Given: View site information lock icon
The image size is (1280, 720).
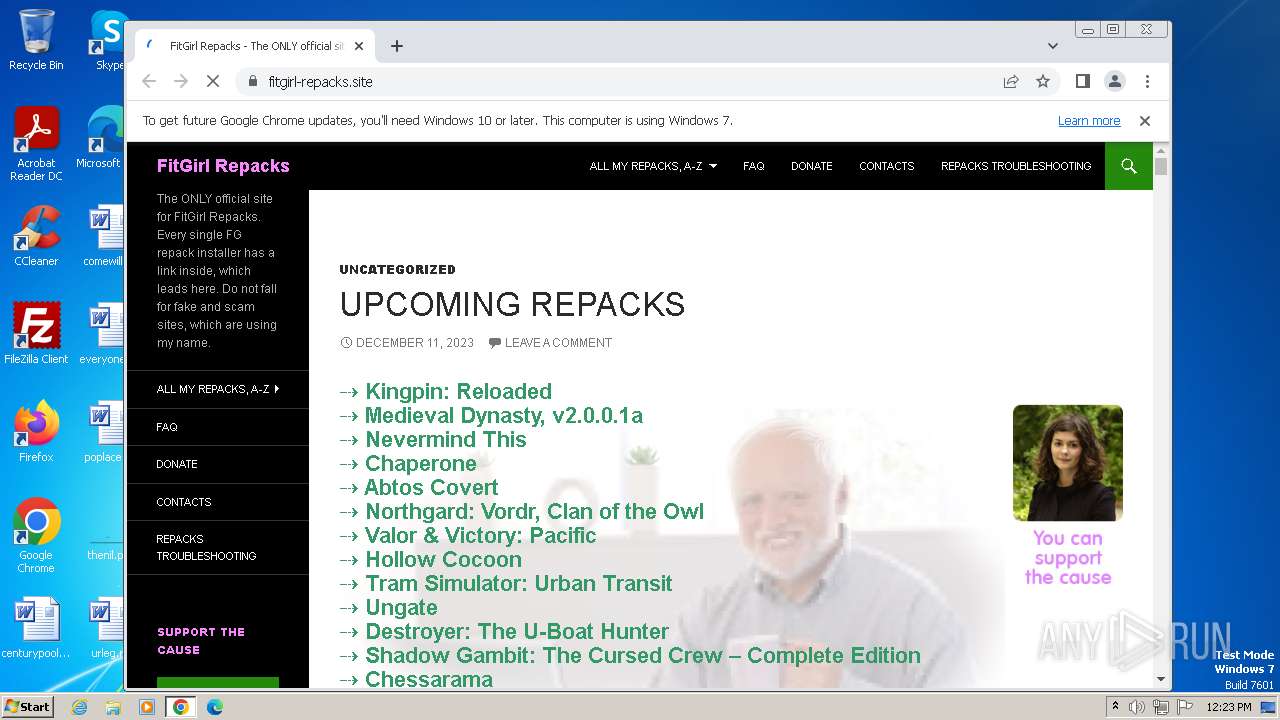Looking at the screenshot, I should 252,82.
